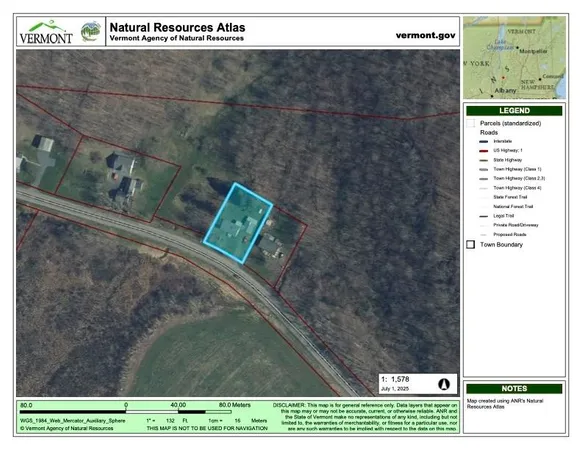Click the Roads legend heading
This screenshot has width=582, height=450.
pos(489,133)
